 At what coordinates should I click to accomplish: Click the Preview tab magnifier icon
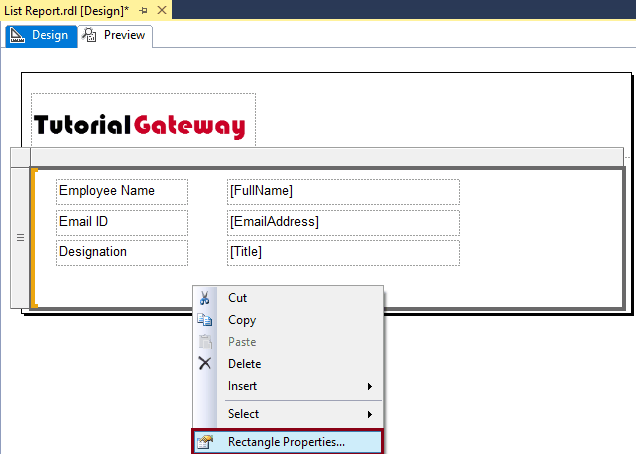[89, 35]
